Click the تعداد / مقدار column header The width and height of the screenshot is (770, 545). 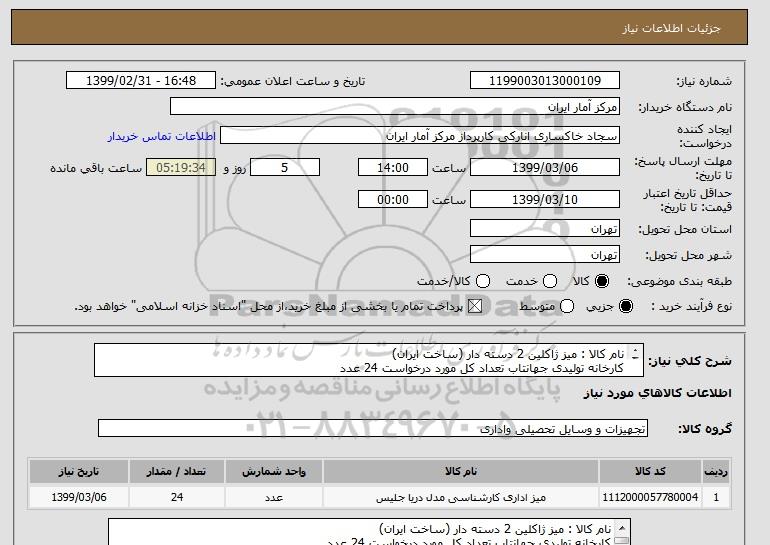(177, 471)
